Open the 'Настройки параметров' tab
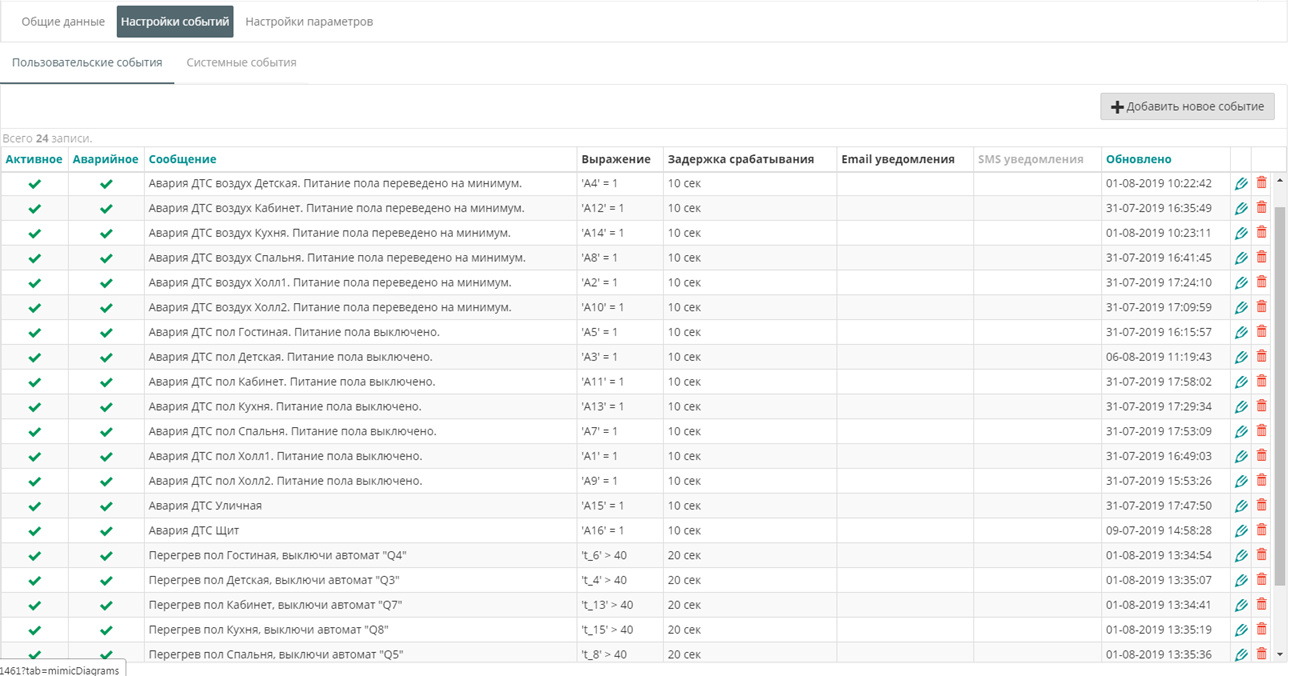This screenshot has height=676, width=1290. (x=309, y=21)
